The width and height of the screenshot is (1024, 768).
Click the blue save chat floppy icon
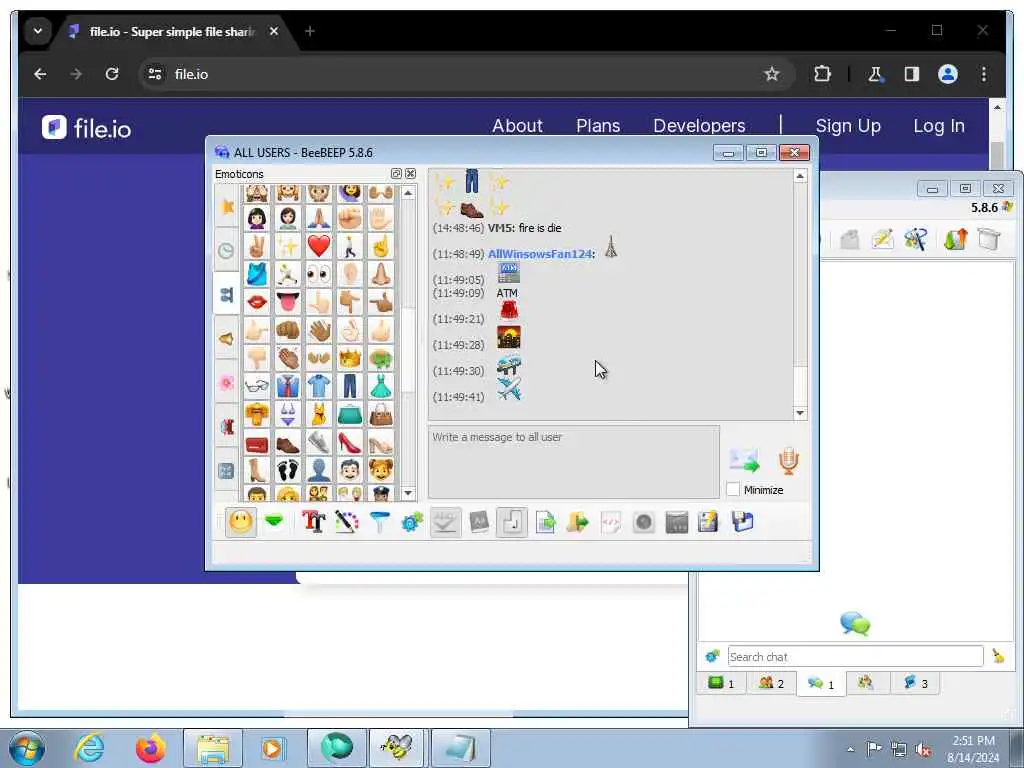pyautogui.click(x=743, y=522)
